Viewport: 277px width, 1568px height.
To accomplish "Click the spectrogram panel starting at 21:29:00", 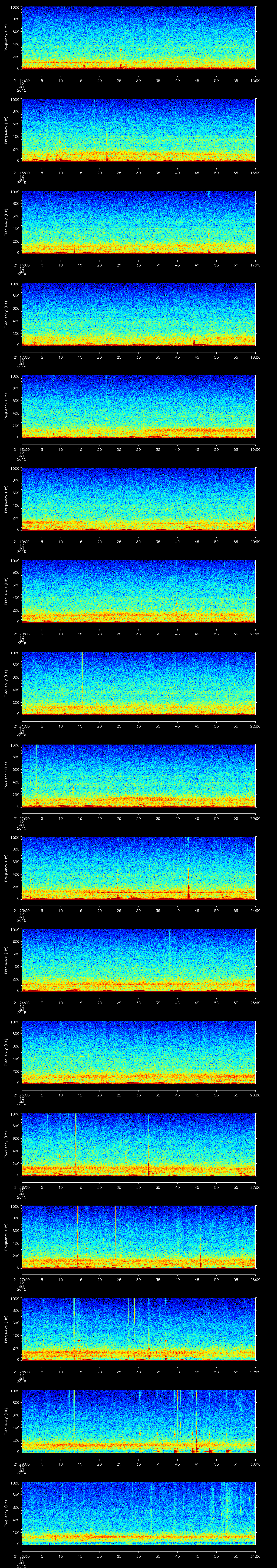I will [139, 1421].
